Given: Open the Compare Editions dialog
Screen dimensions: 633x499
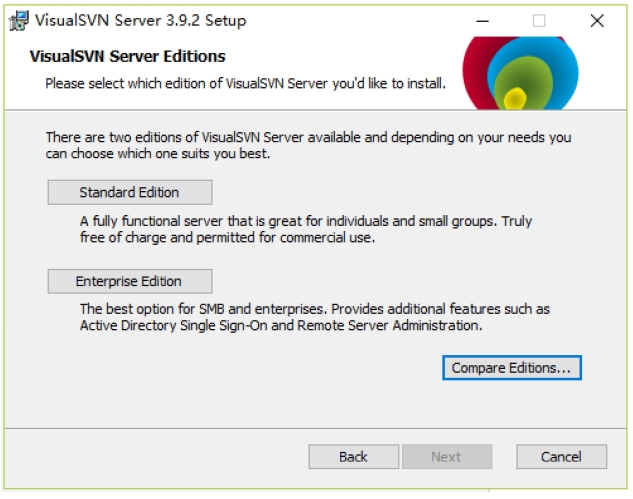Looking at the screenshot, I should pyautogui.click(x=511, y=368).
